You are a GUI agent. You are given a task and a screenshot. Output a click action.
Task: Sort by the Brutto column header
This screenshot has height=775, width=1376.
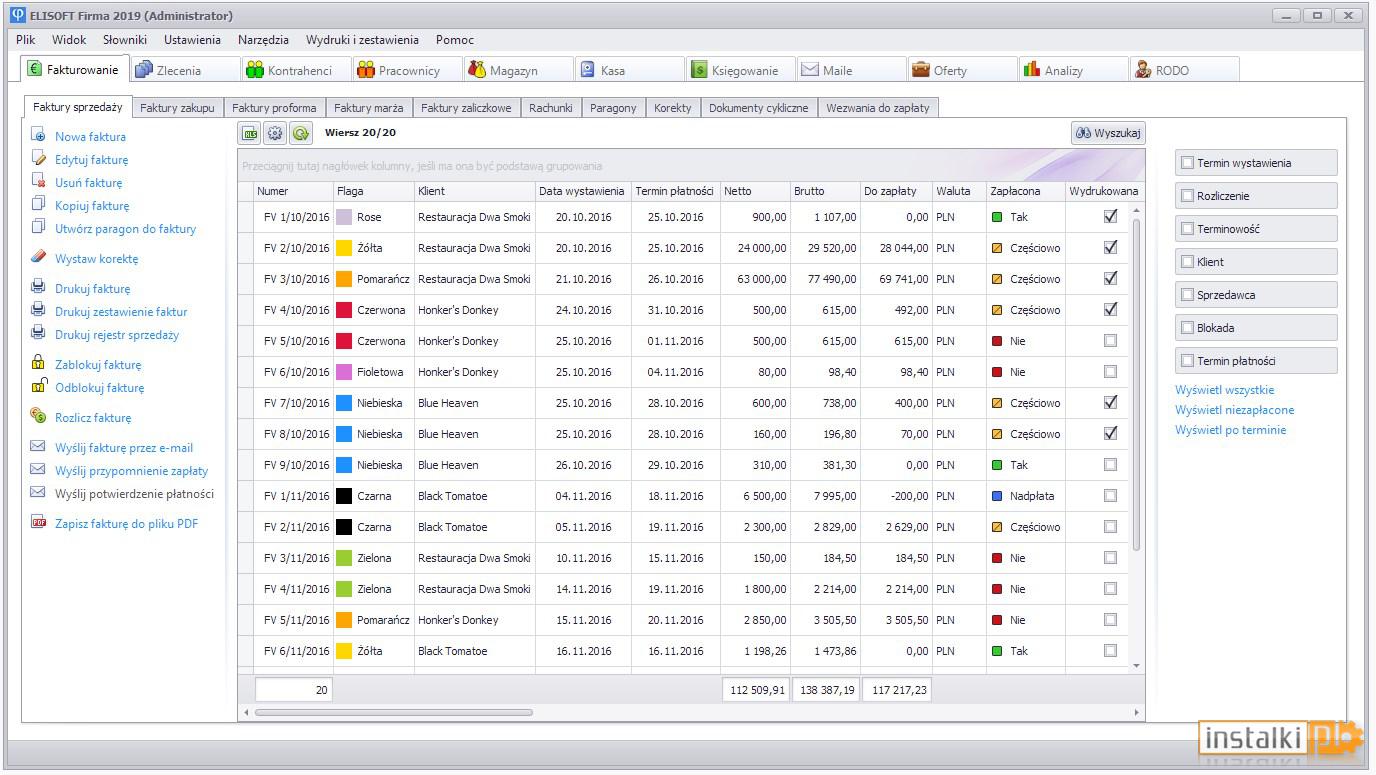click(x=825, y=191)
